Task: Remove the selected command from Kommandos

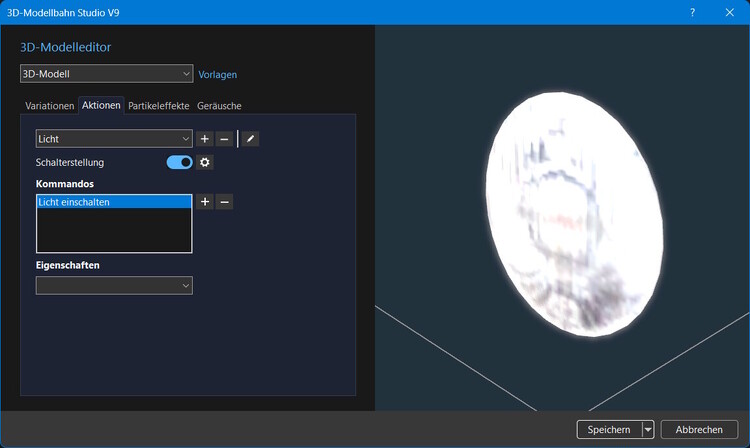Action: click(x=224, y=202)
